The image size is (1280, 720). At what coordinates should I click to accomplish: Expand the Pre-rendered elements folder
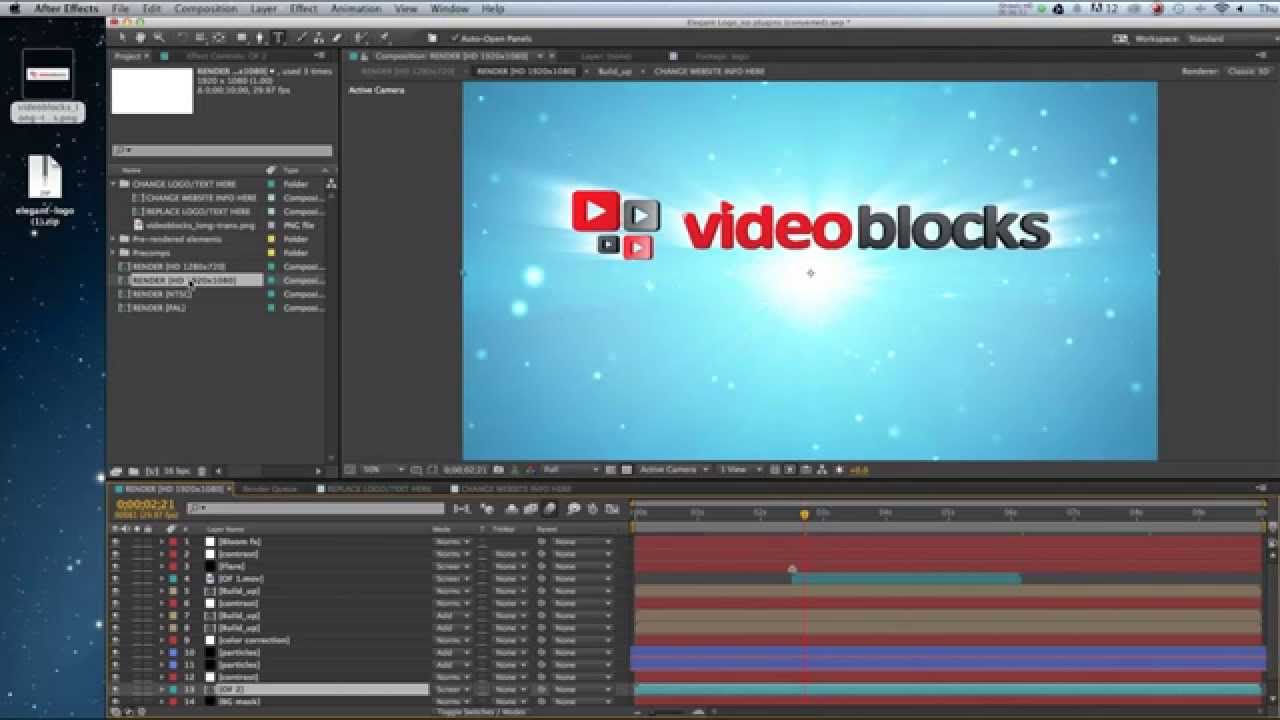coord(114,239)
